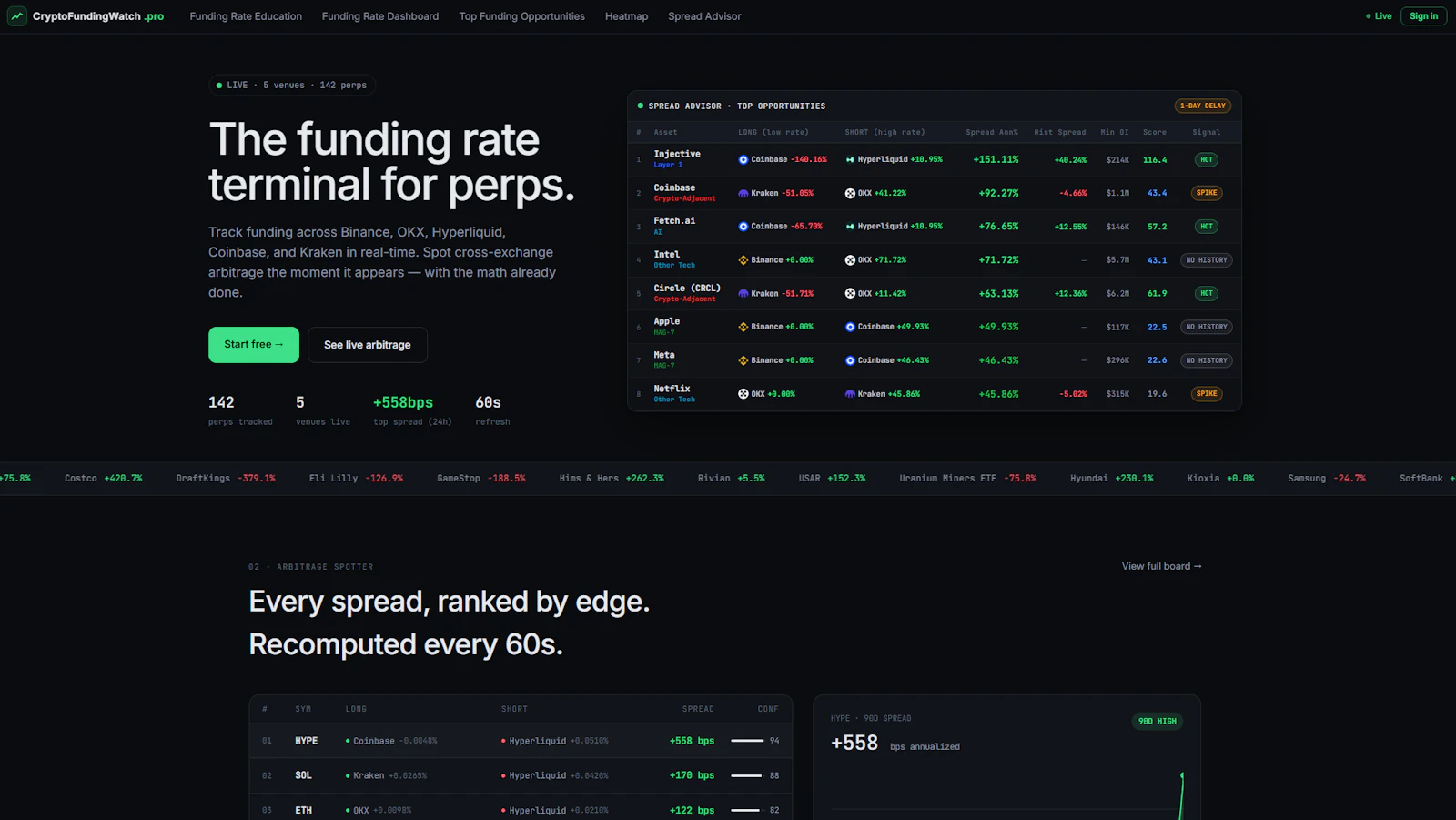Image resolution: width=1456 pixels, height=820 pixels.
Task: Click OKX icon in Coinbase asset row
Action: pyautogui.click(x=850, y=193)
